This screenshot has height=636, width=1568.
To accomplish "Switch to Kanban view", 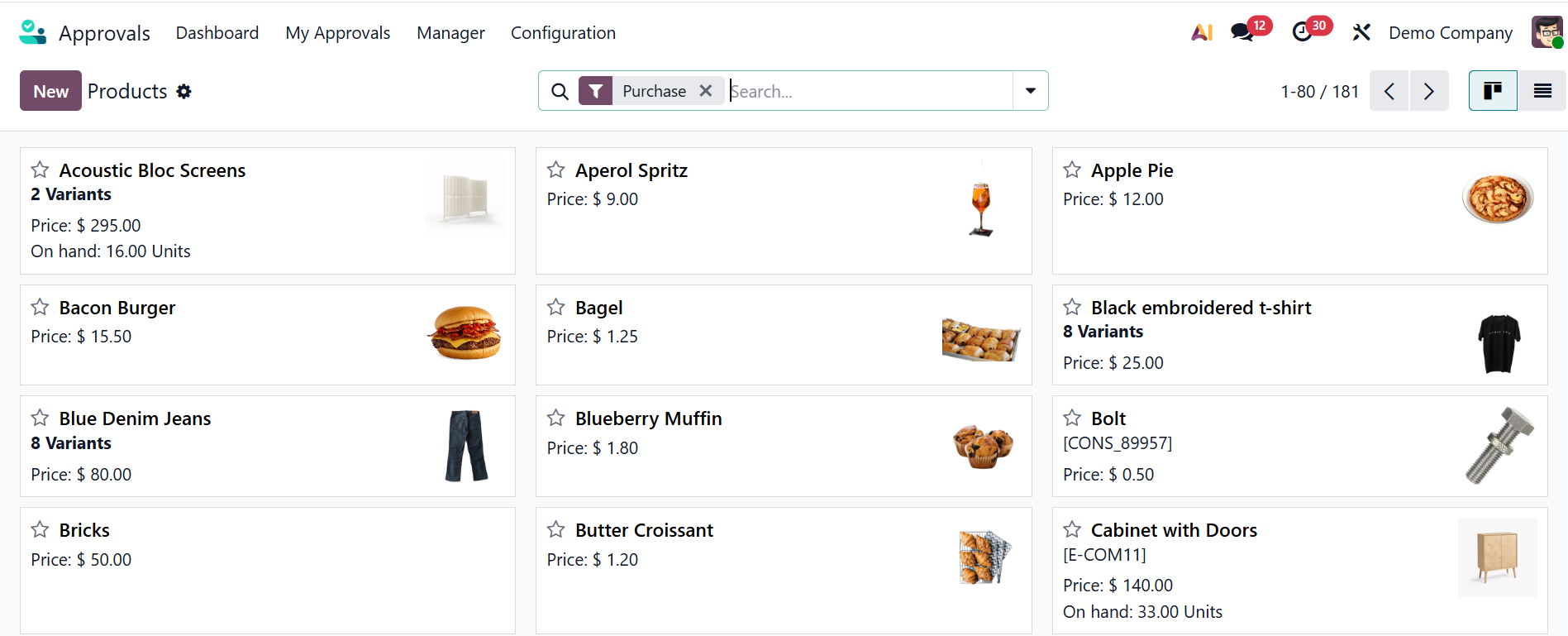I will (1492, 91).
